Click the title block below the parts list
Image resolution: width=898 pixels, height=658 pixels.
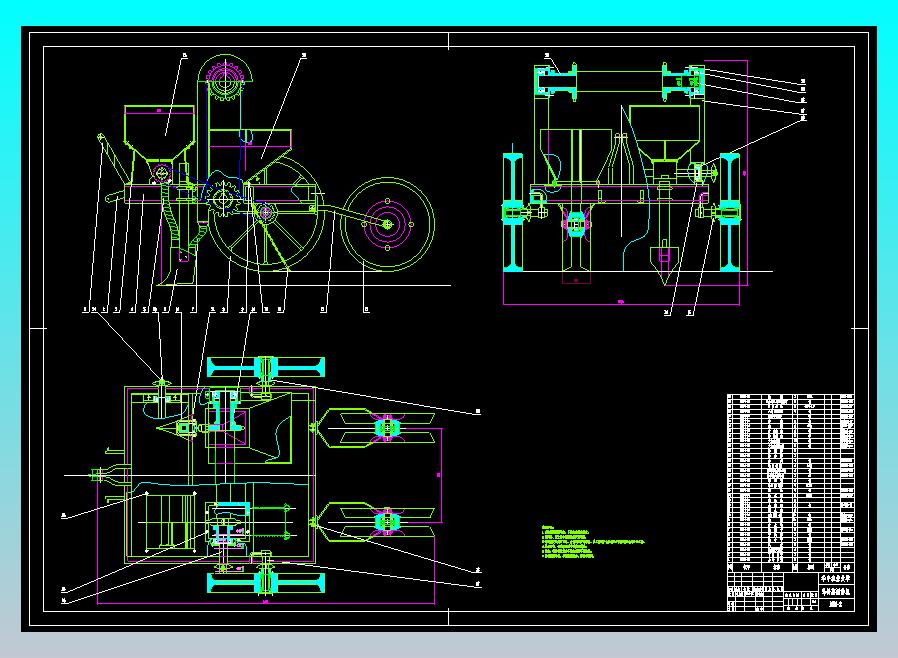point(790,592)
